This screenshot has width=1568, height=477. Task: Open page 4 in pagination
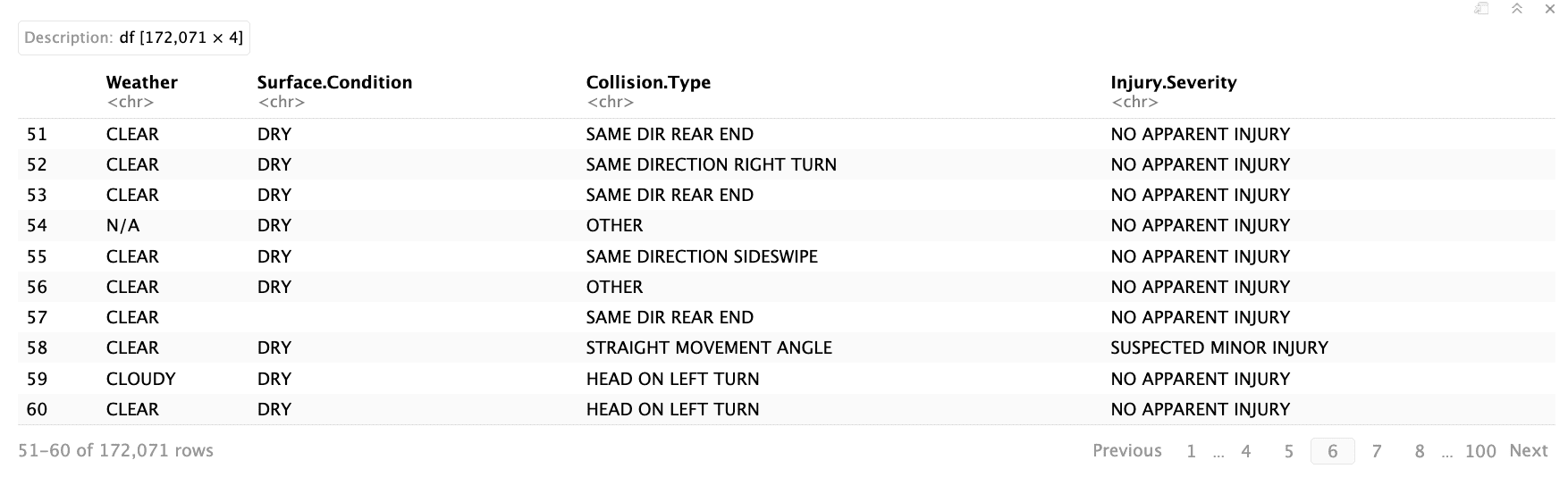click(x=1245, y=451)
